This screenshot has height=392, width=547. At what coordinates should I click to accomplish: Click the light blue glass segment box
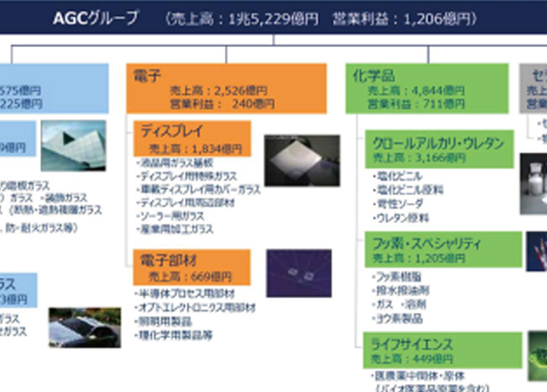point(54,89)
